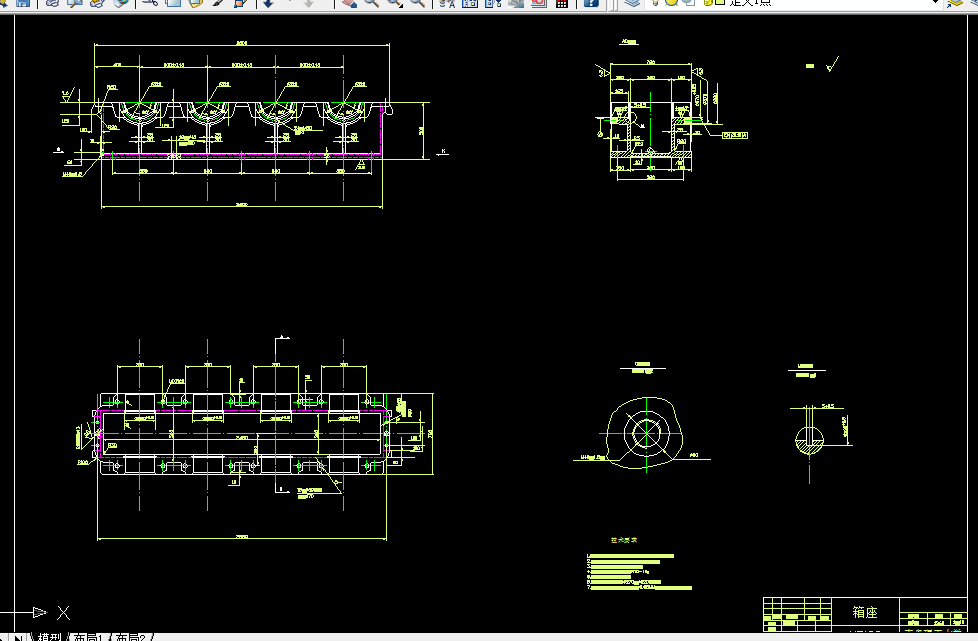Click the Cut scissors icon

click(x=150, y=2)
